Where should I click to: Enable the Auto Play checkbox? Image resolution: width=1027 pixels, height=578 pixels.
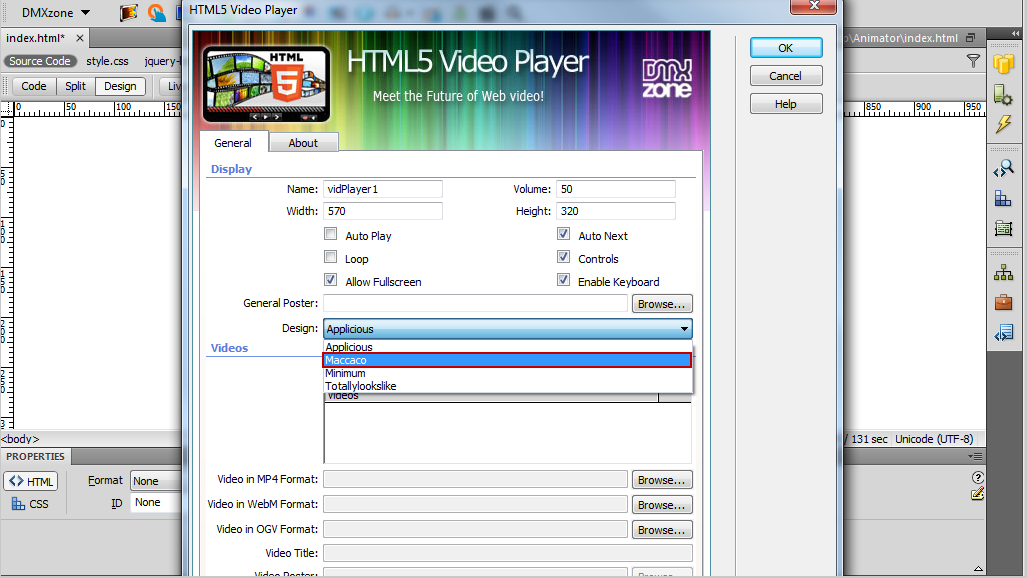(331, 234)
